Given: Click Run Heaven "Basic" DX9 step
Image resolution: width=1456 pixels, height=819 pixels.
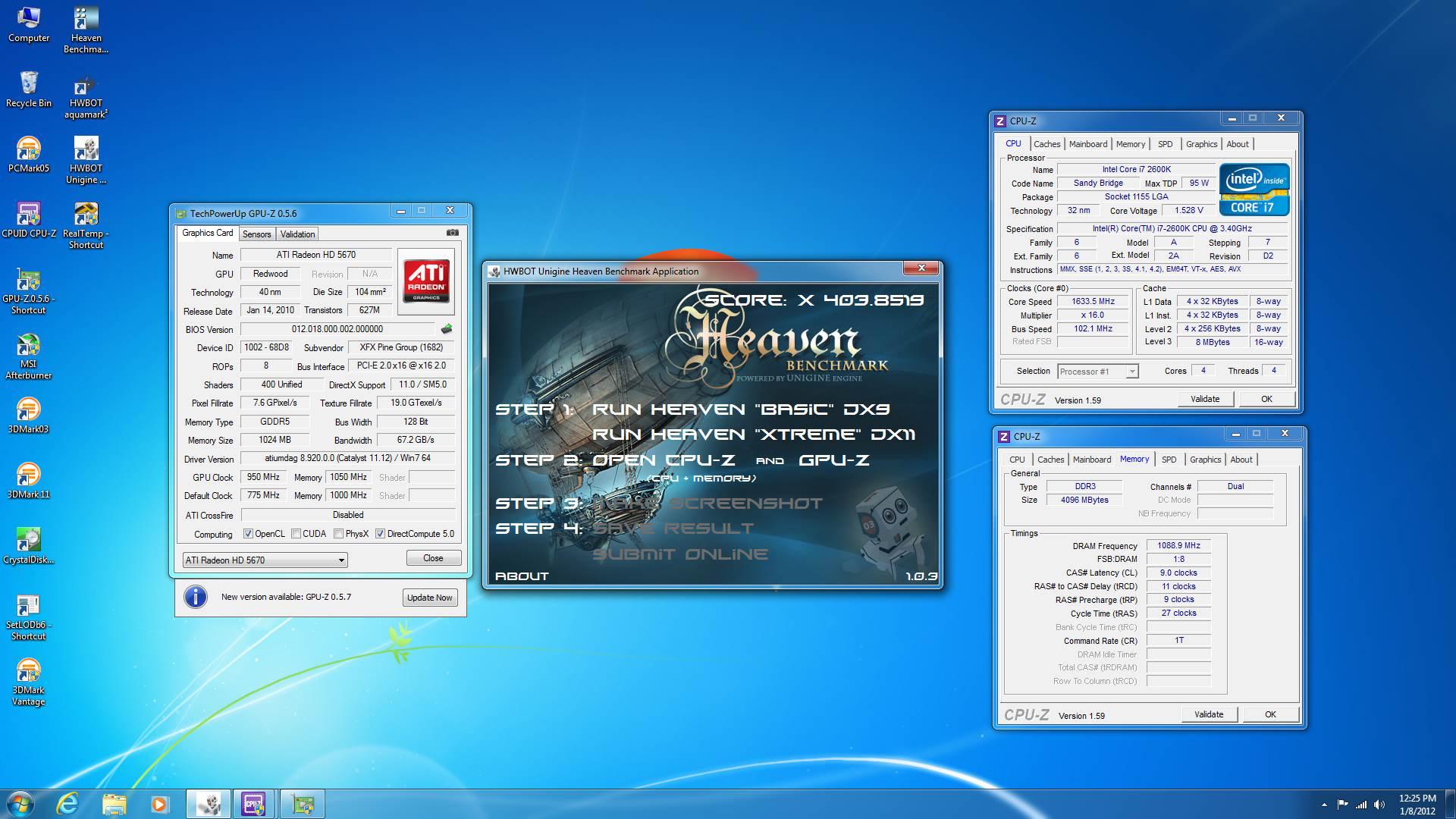Looking at the screenshot, I should [741, 409].
